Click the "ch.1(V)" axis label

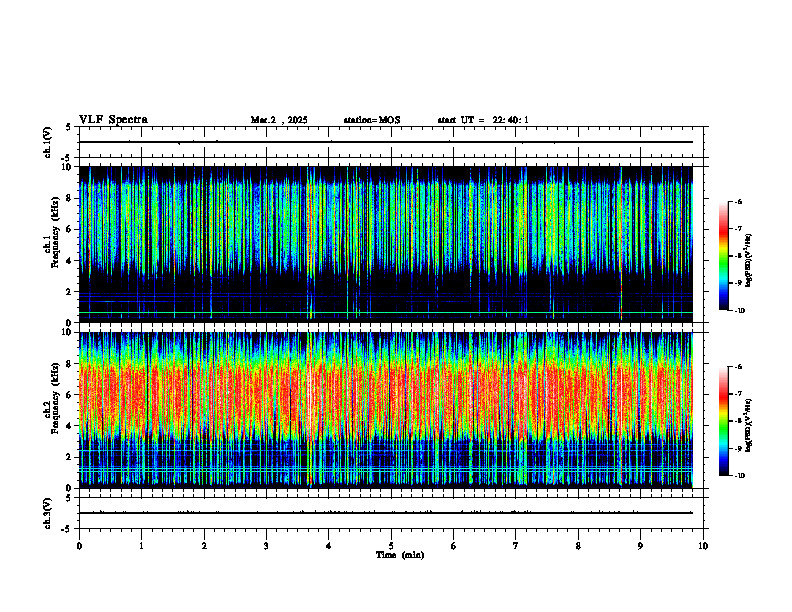tap(48, 142)
